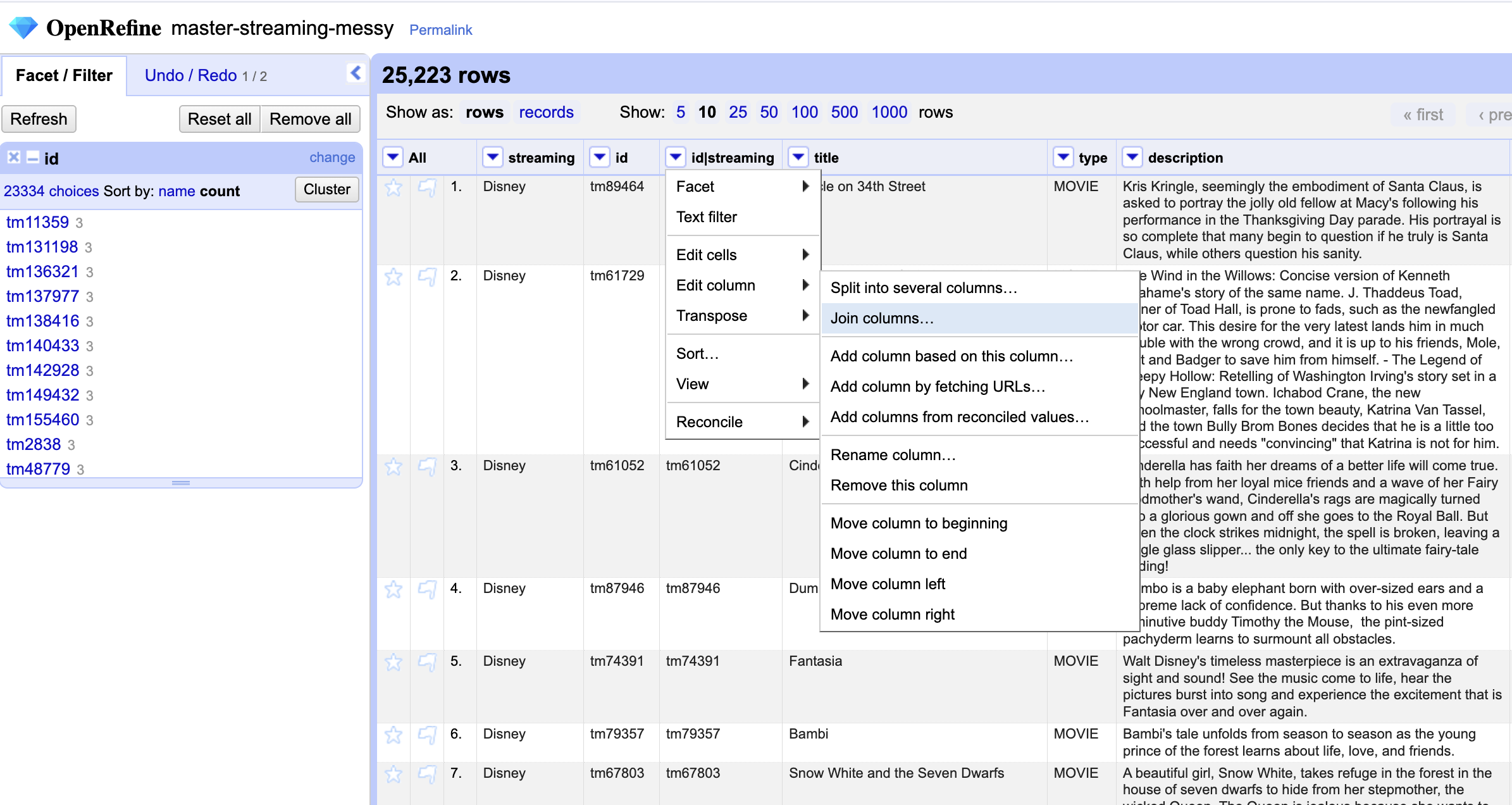Select Split into several columns…

coord(979,288)
